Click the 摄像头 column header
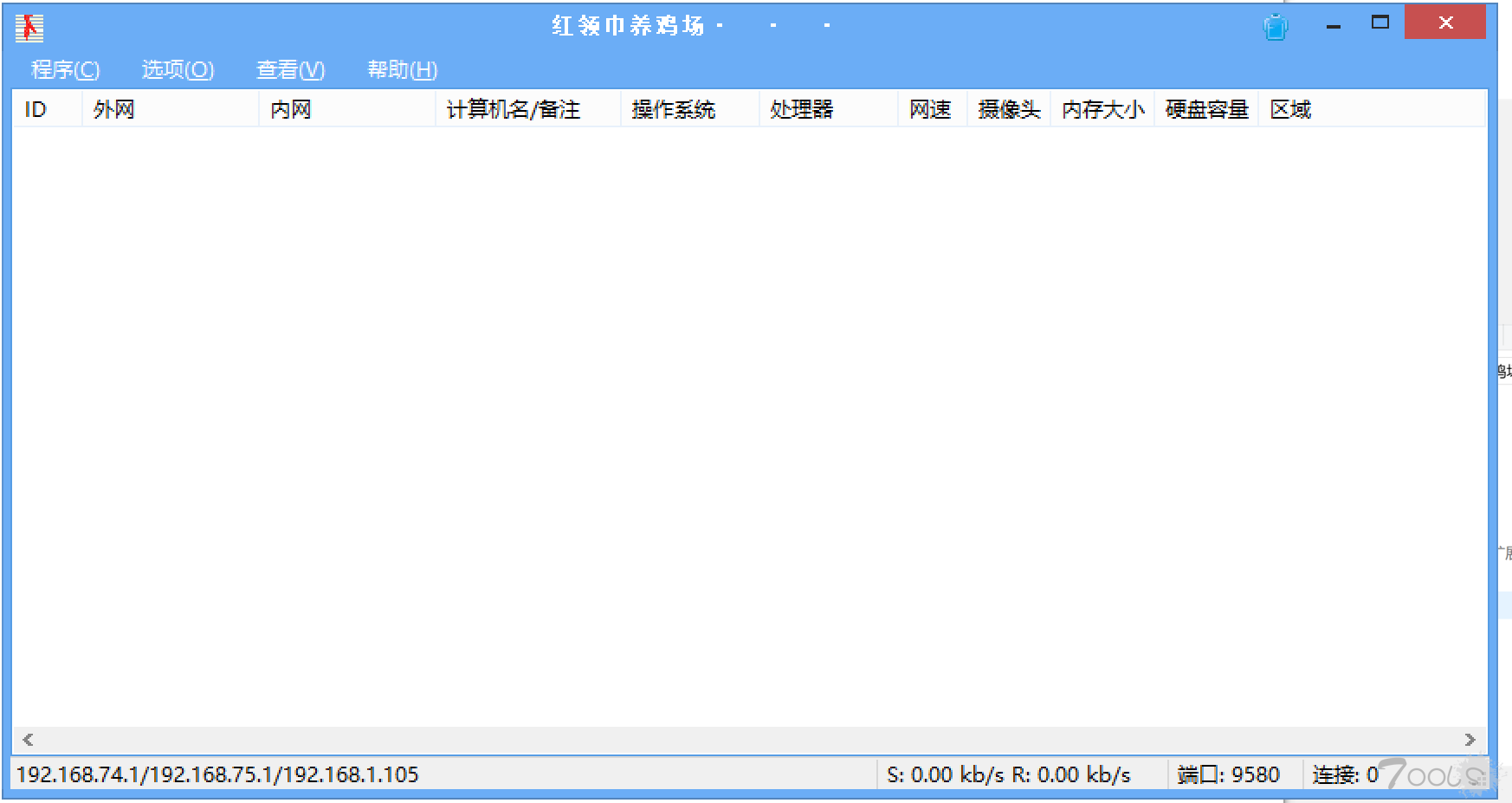This screenshot has height=803, width=1512. 1008,110
